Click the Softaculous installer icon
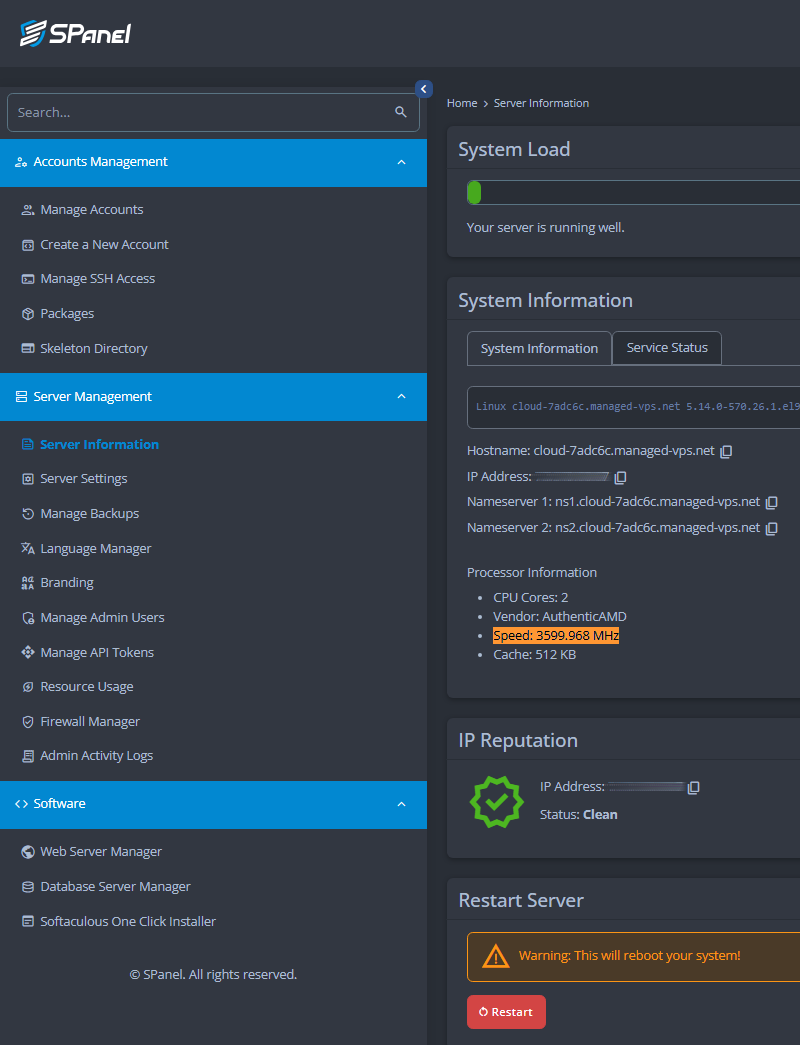Screen dimensions: 800x1045 click(x=28, y=922)
